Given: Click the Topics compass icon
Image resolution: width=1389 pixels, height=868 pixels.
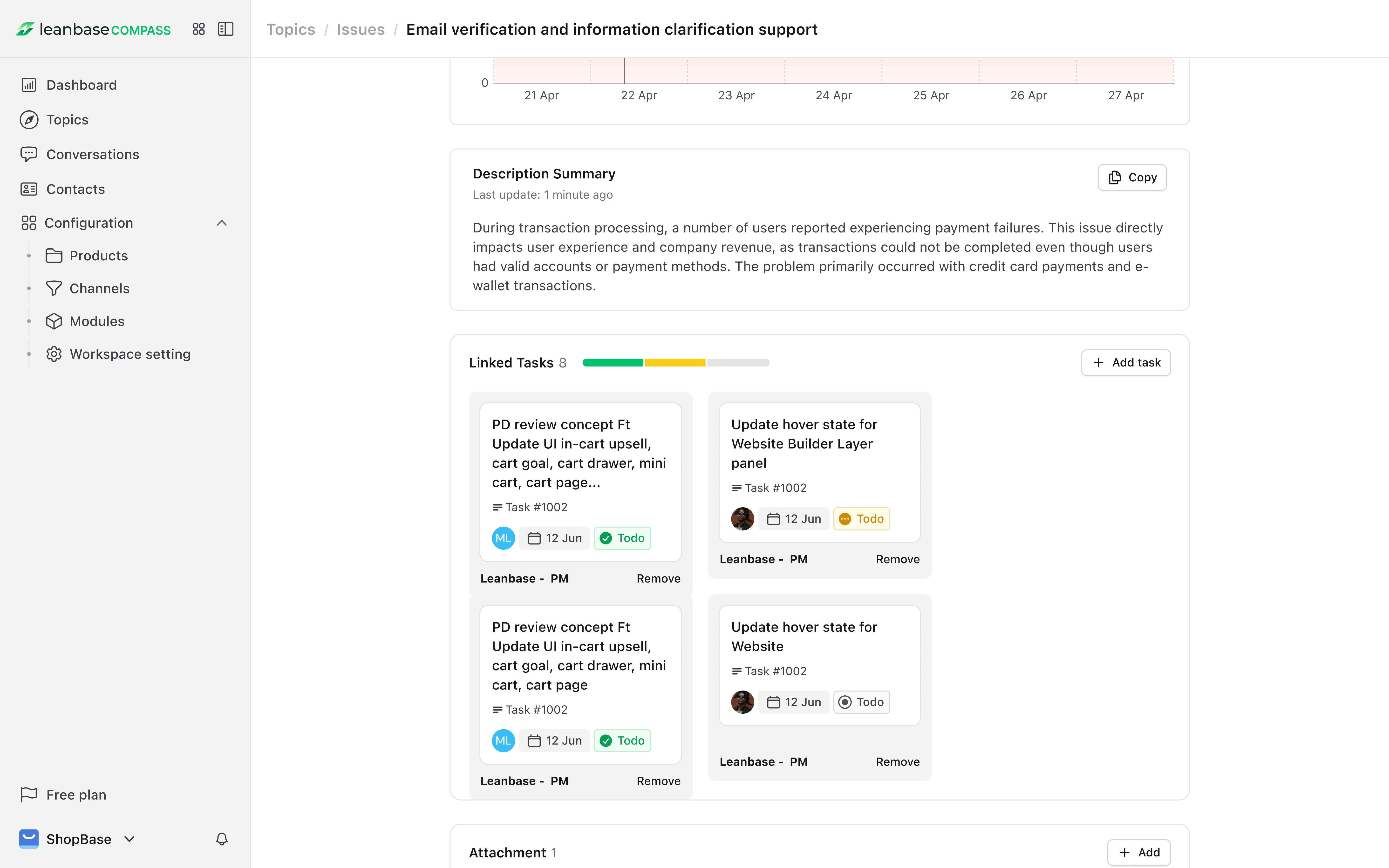Looking at the screenshot, I should click(x=29, y=119).
